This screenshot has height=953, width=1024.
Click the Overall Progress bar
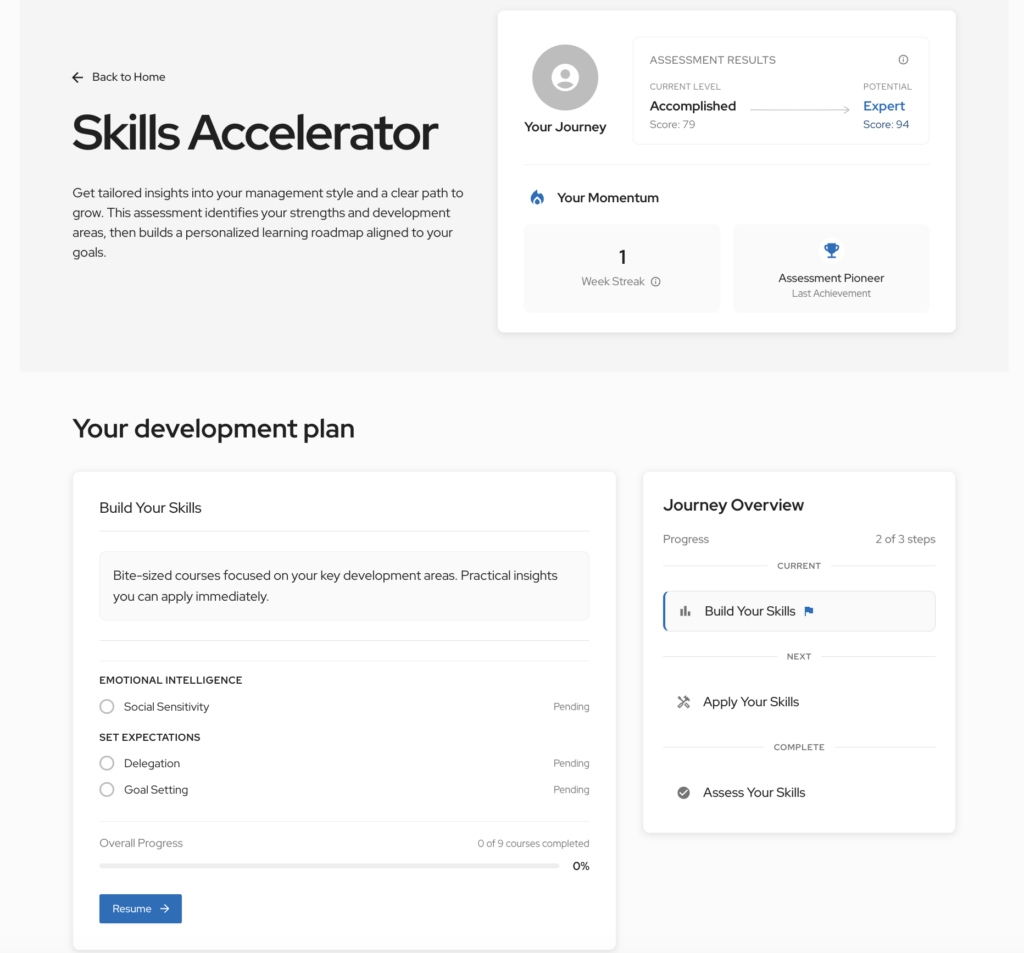329,866
